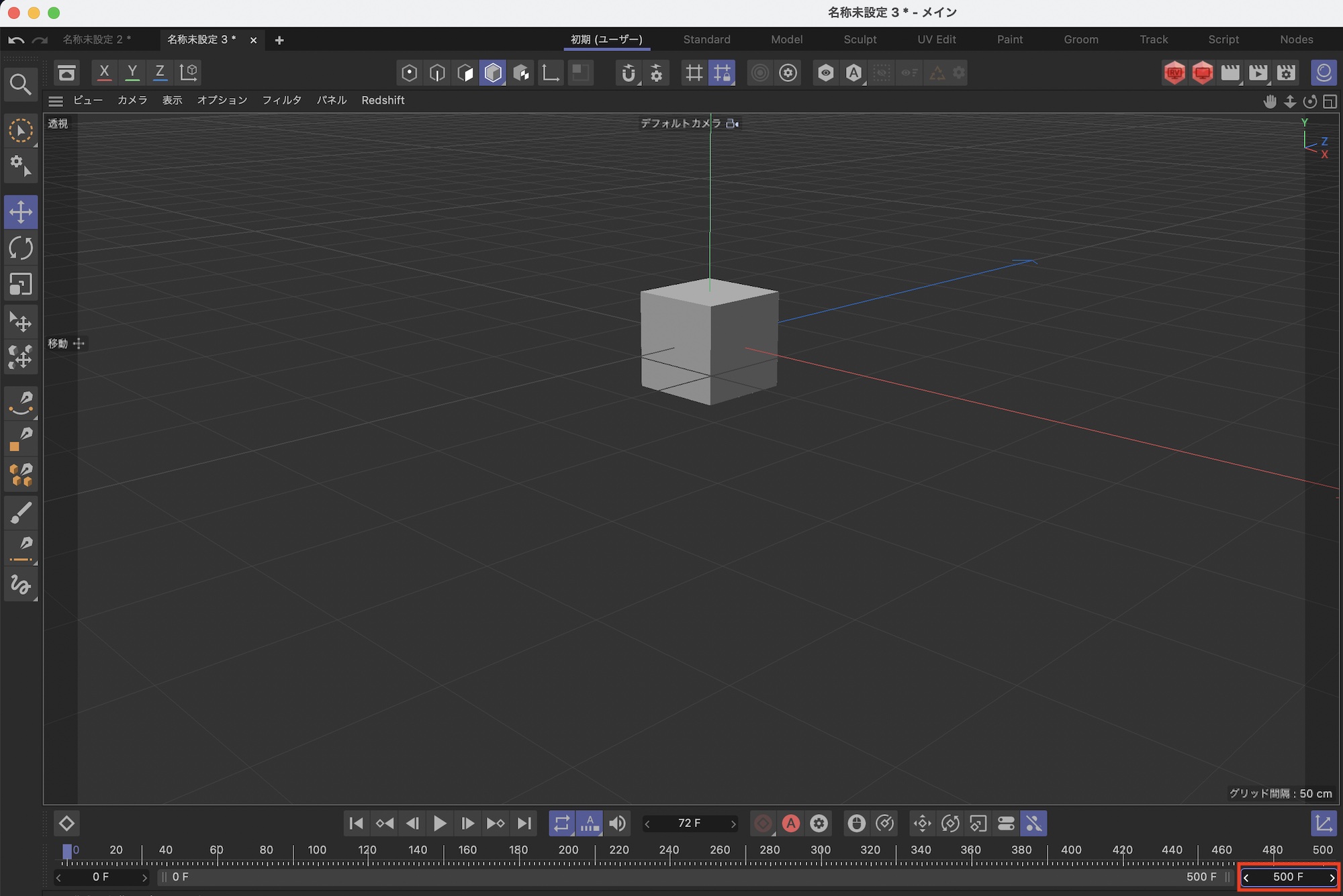
Task: Select the Rotate tool in left toolbar
Action: tap(21, 248)
